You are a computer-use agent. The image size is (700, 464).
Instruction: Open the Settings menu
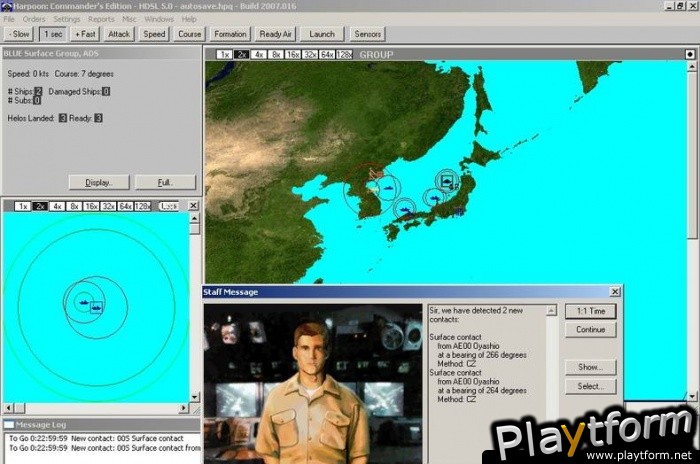coord(67,19)
